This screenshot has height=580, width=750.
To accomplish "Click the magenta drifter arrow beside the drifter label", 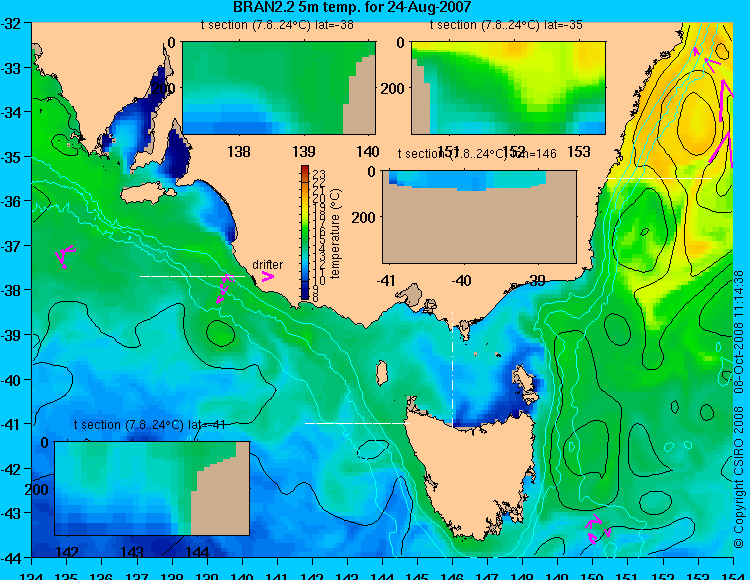I will (267, 276).
